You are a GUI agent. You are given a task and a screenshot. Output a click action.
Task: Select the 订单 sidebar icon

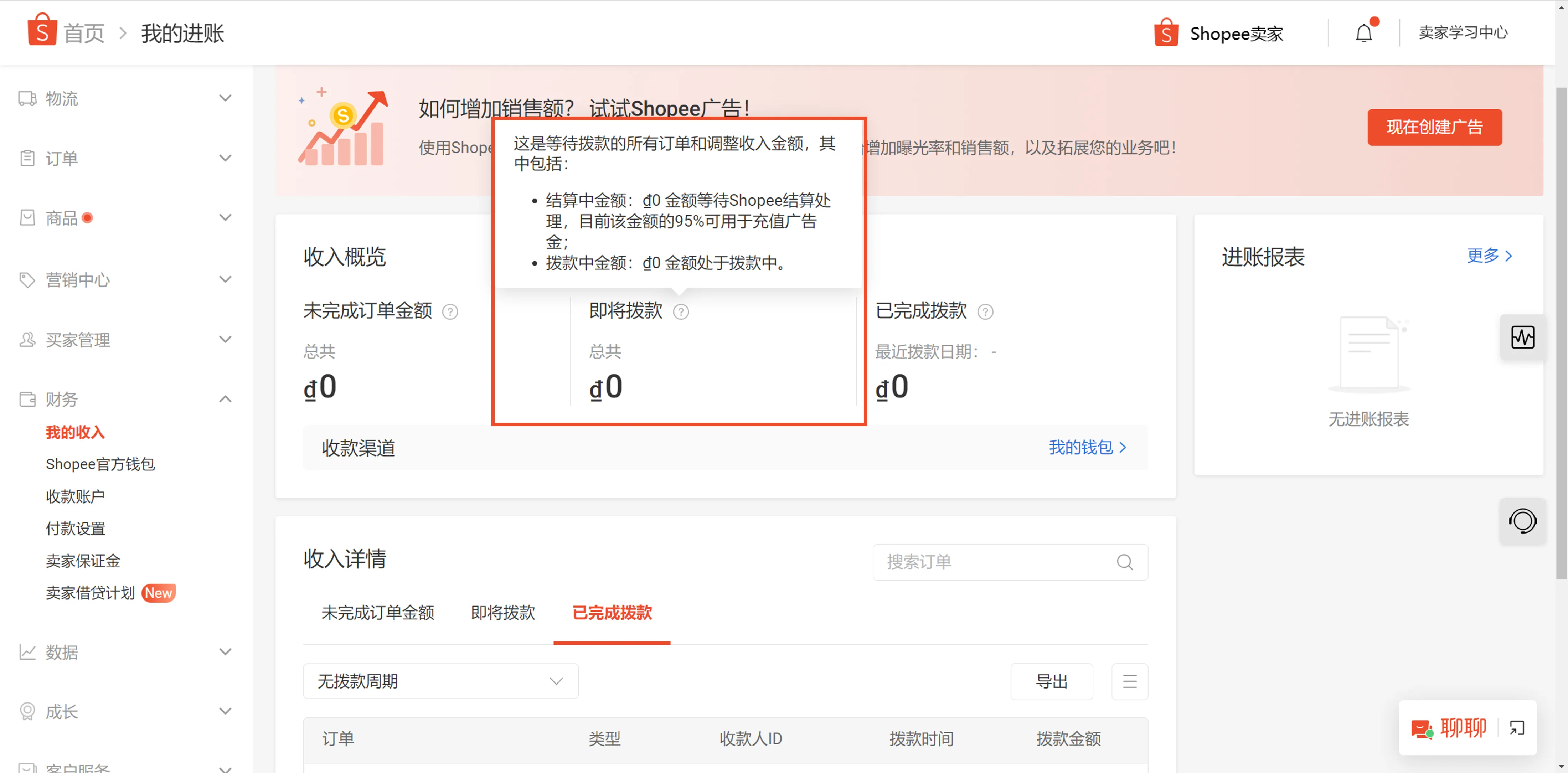click(x=27, y=158)
